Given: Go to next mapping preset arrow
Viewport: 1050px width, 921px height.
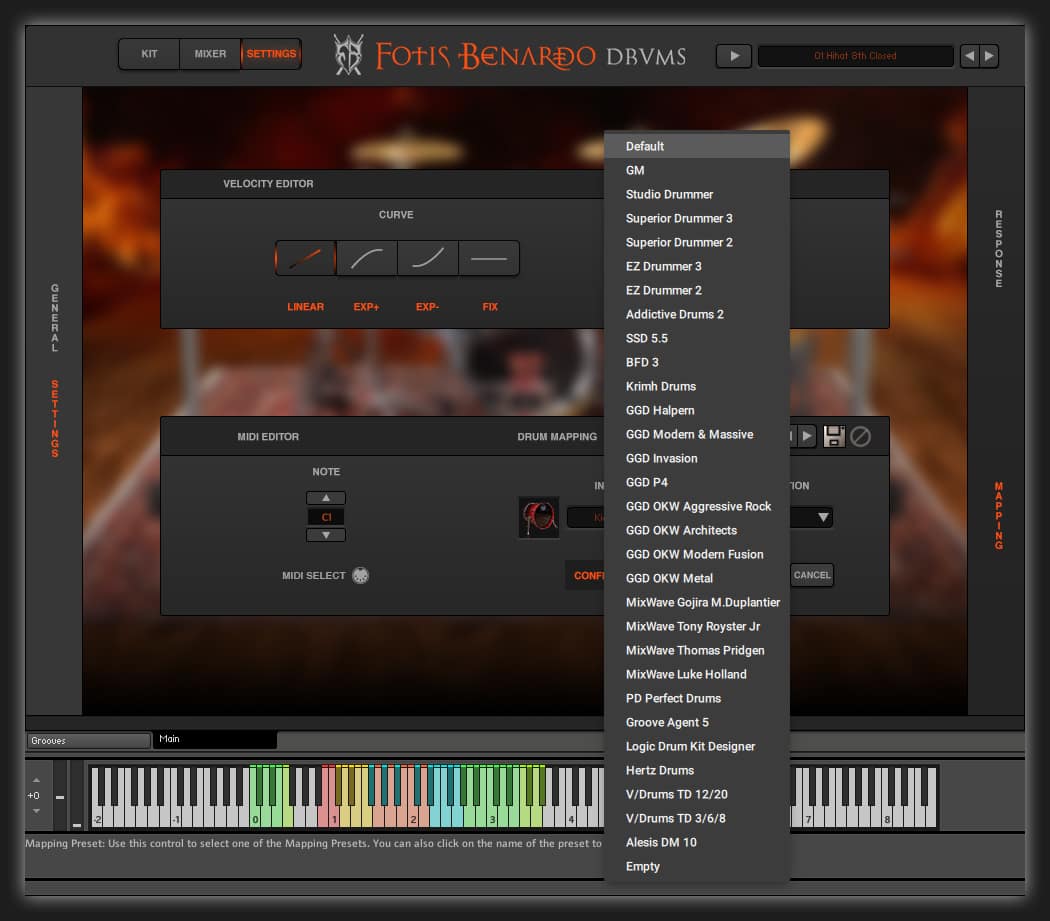Looking at the screenshot, I should click(x=808, y=437).
